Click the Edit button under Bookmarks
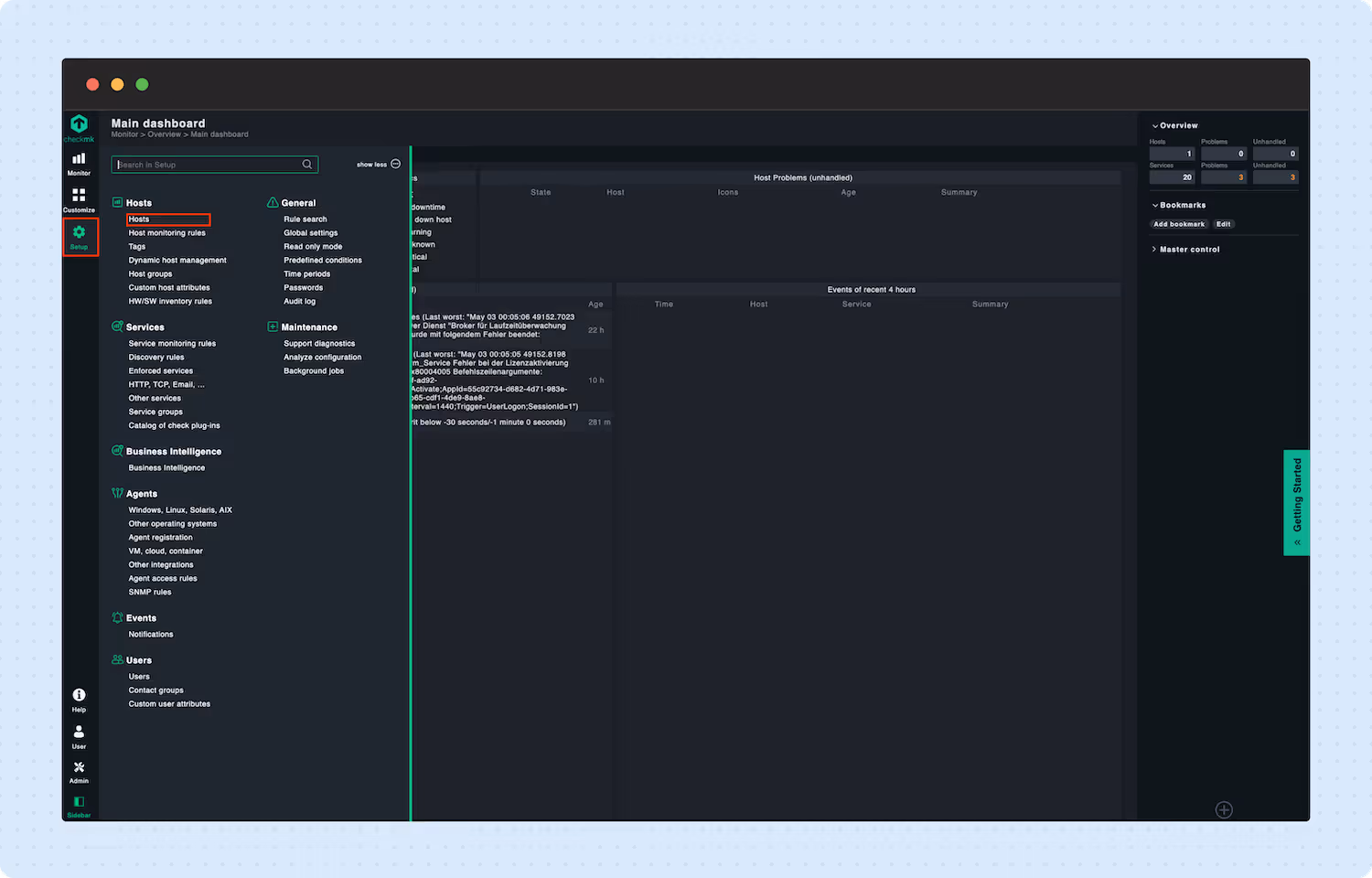Viewport: 1372px width, 878px height. pyautogui.click(x=1224, y=223)
